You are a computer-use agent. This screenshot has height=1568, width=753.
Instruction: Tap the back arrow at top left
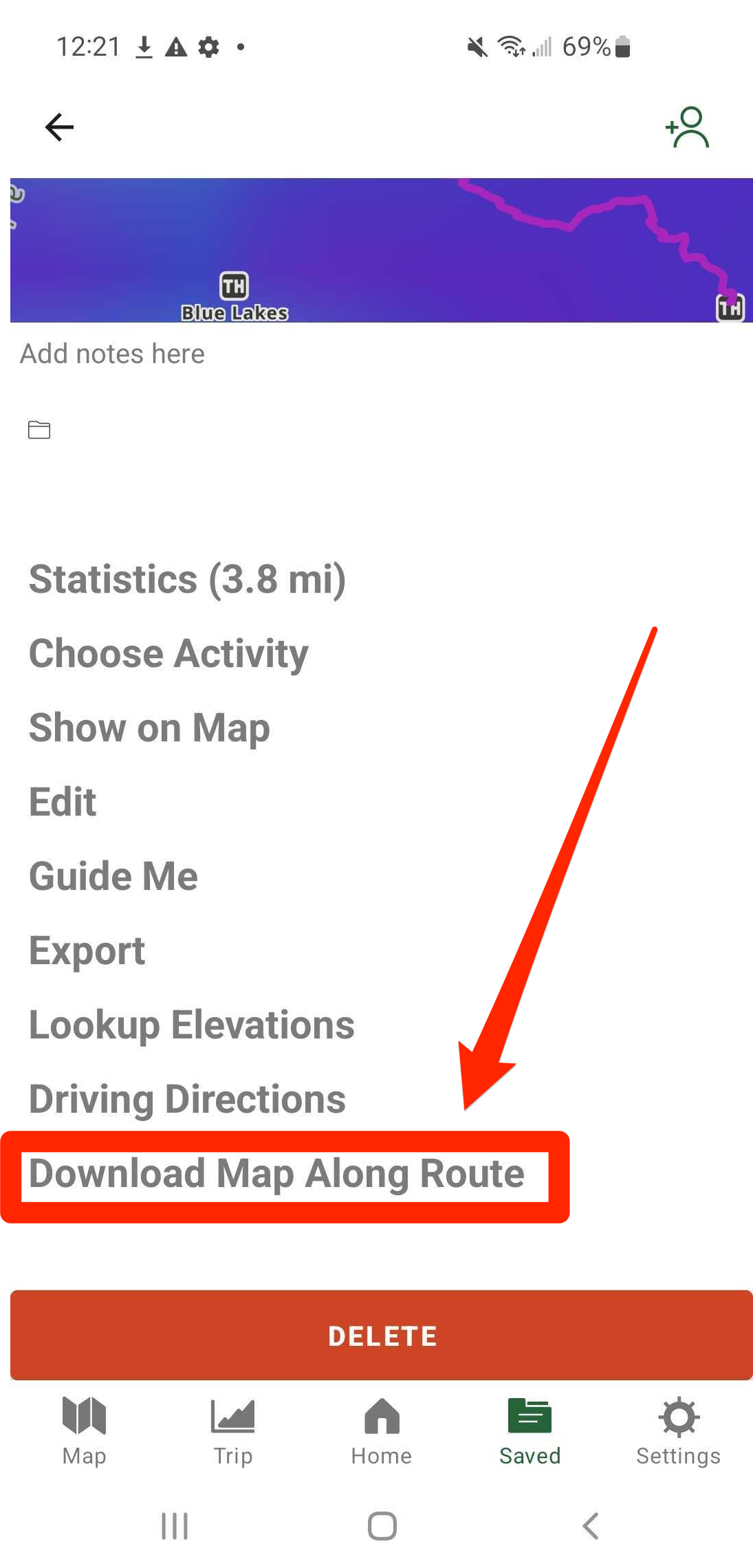59,127
